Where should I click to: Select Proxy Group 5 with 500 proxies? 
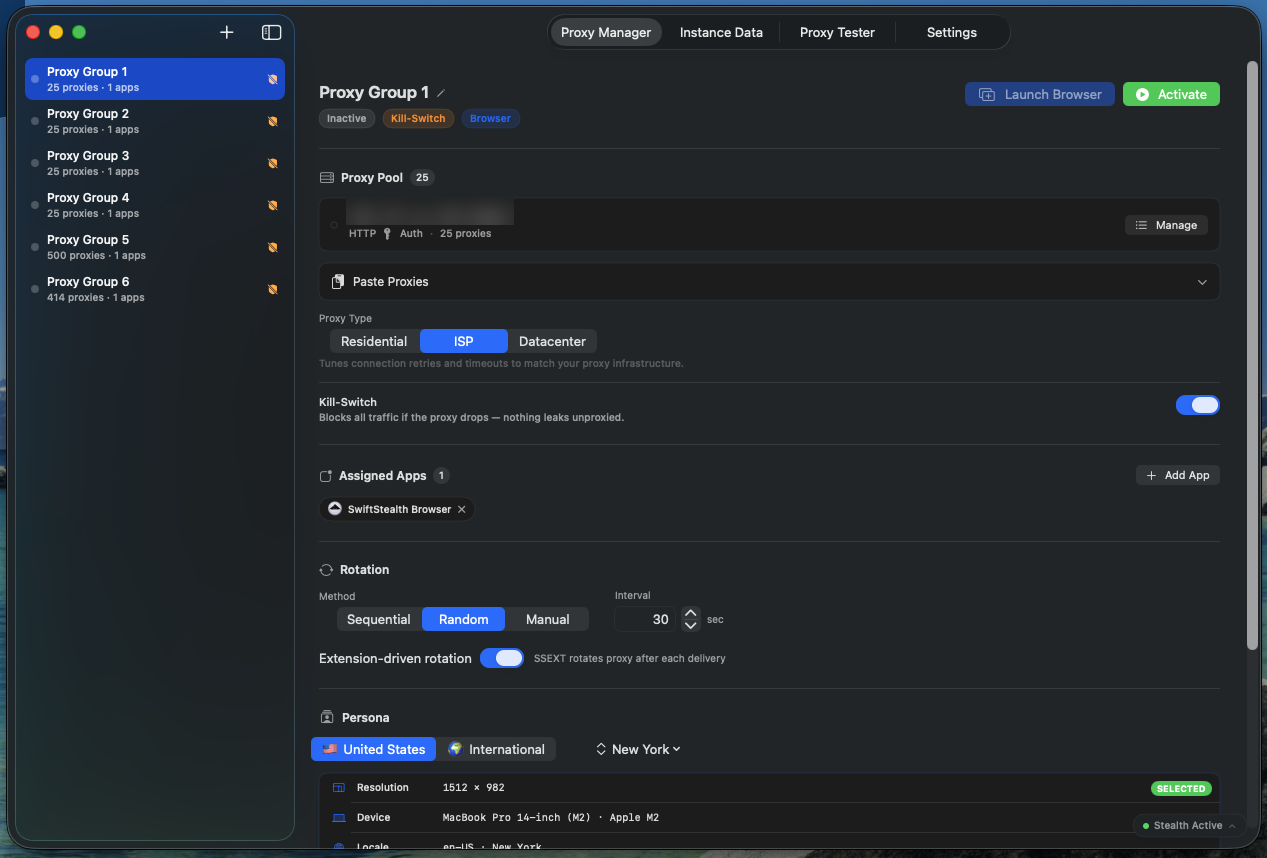155,247
